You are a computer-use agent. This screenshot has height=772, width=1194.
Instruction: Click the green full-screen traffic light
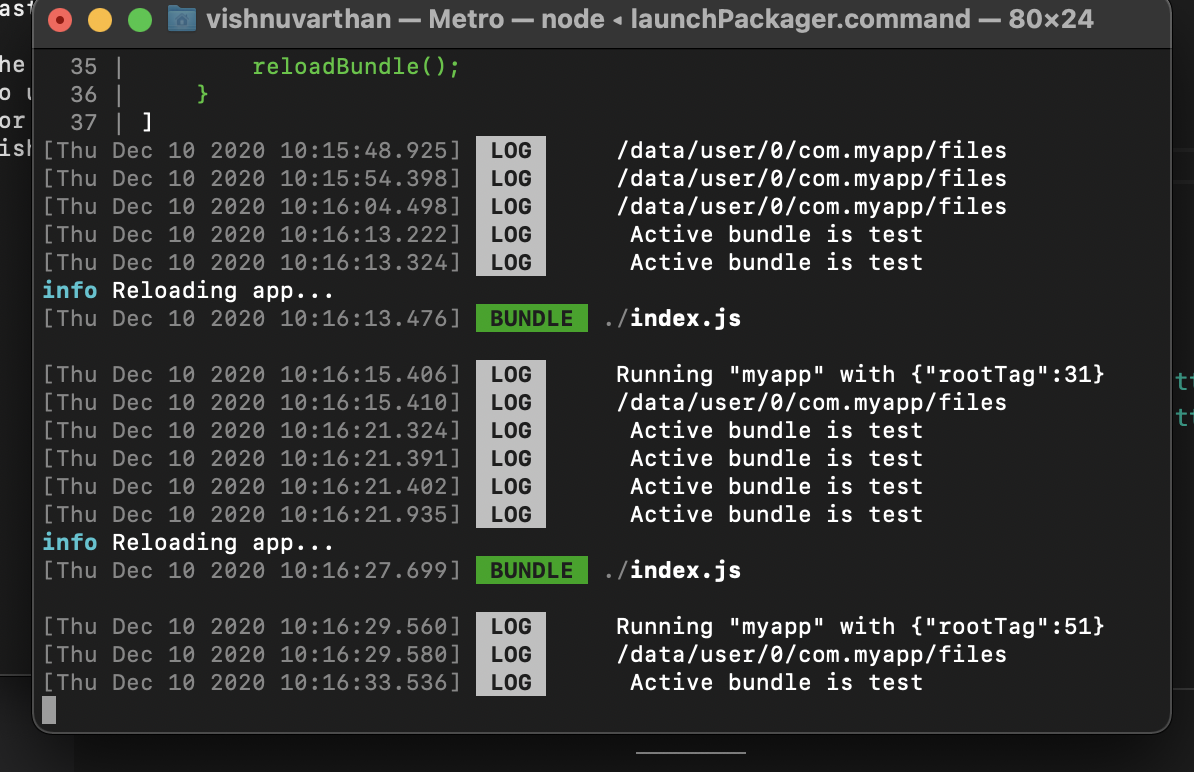(138, 19)
